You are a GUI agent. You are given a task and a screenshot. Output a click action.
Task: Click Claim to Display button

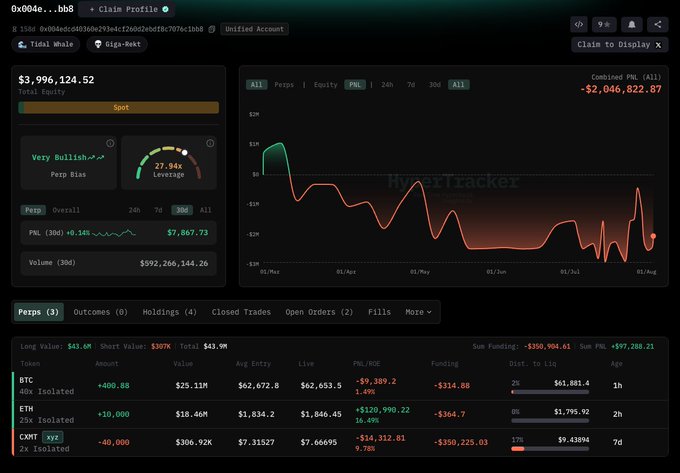coord(619,45)
